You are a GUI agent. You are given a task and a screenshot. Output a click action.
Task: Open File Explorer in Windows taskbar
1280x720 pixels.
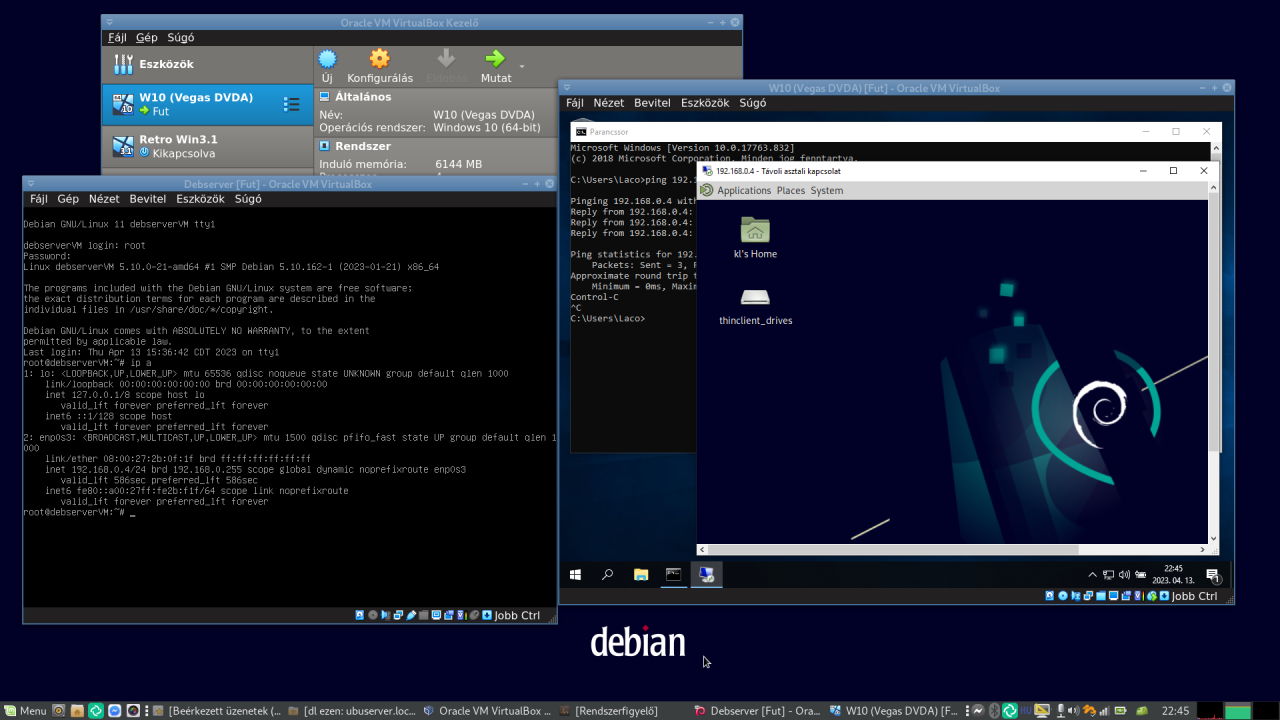(641, 575)
